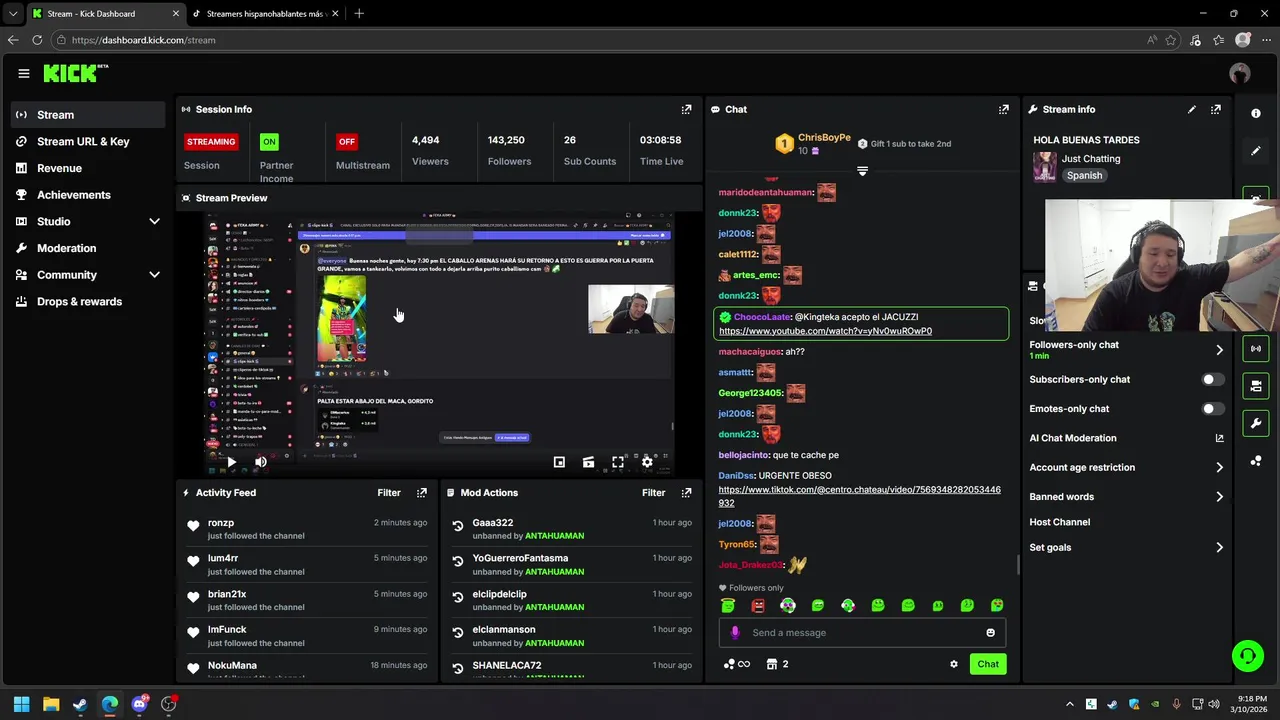This screenshot has width=1280, height=720.
Task: Click the Just Chatting category thumbnail
Action: pyautogui.click(x=1044, y=166)
